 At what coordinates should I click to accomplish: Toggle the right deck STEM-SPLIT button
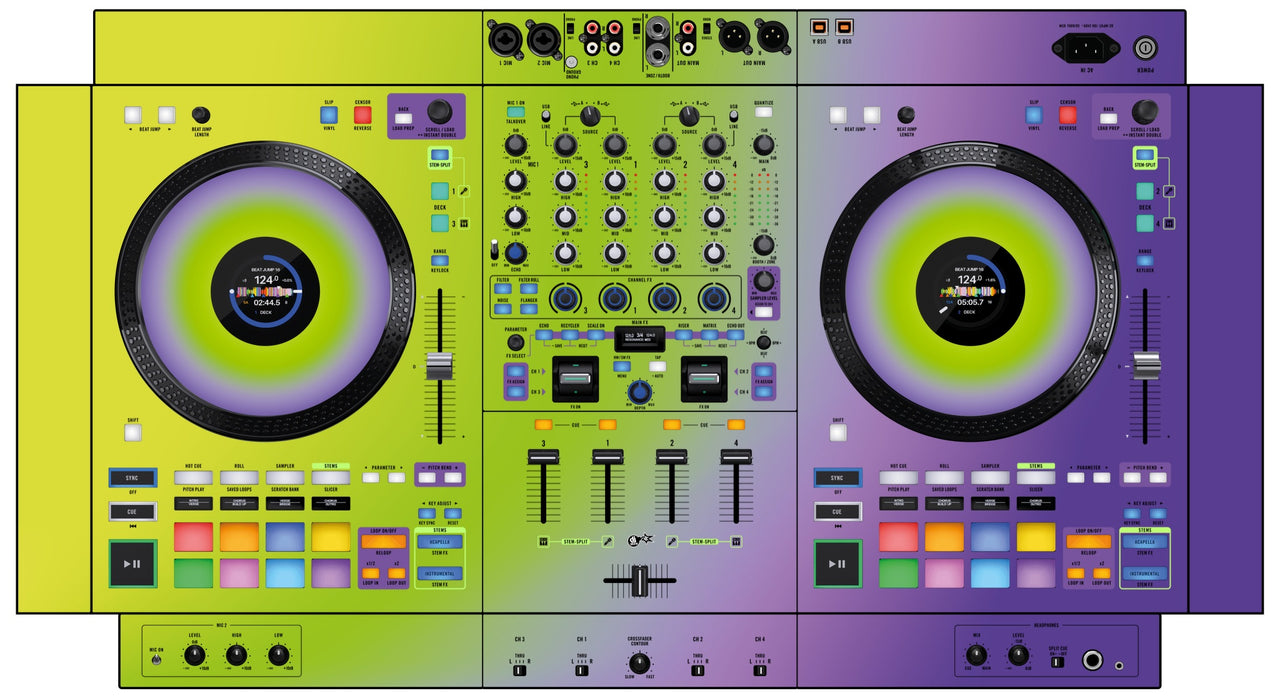(1145, 155)
